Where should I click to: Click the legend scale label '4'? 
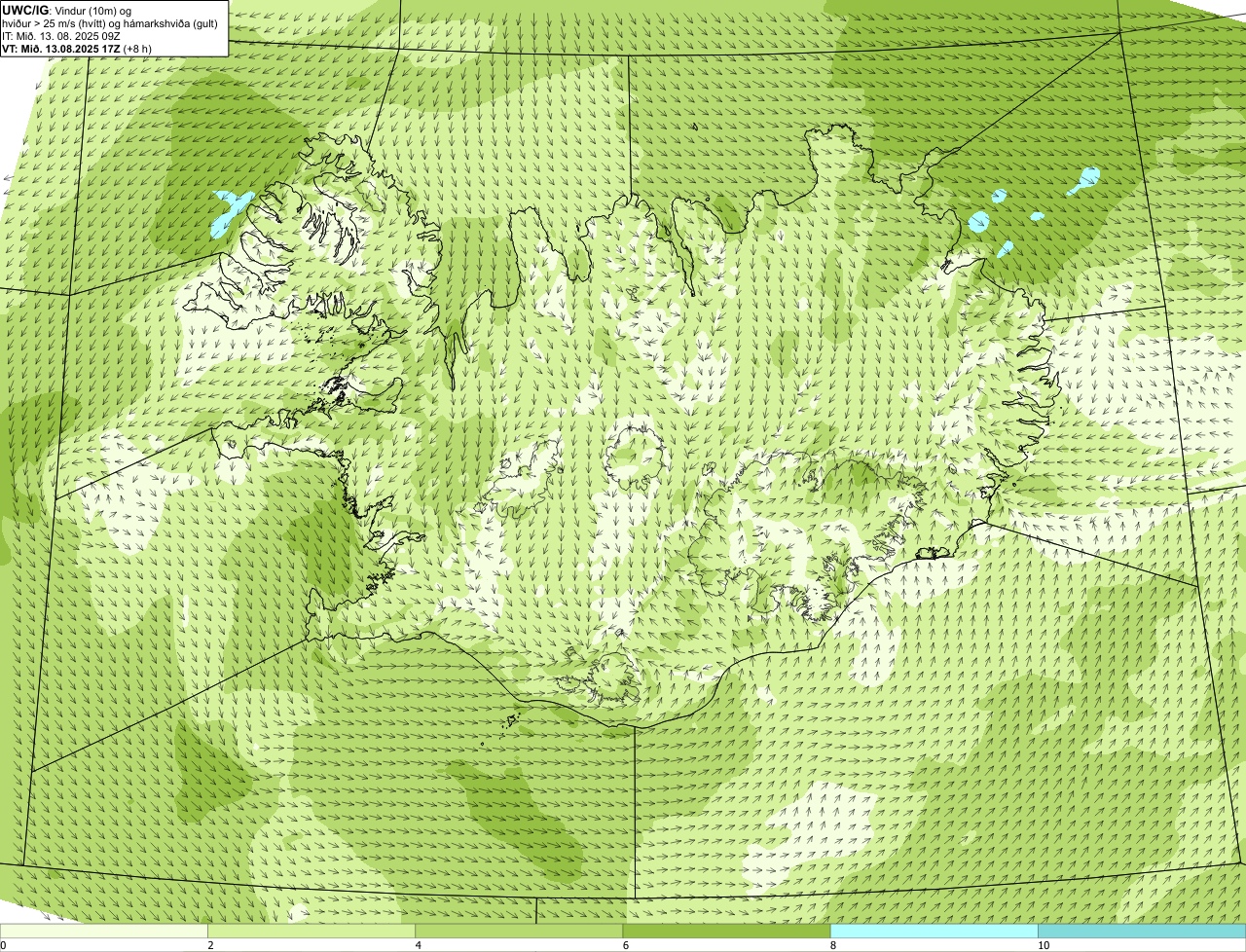pos(419,945)
